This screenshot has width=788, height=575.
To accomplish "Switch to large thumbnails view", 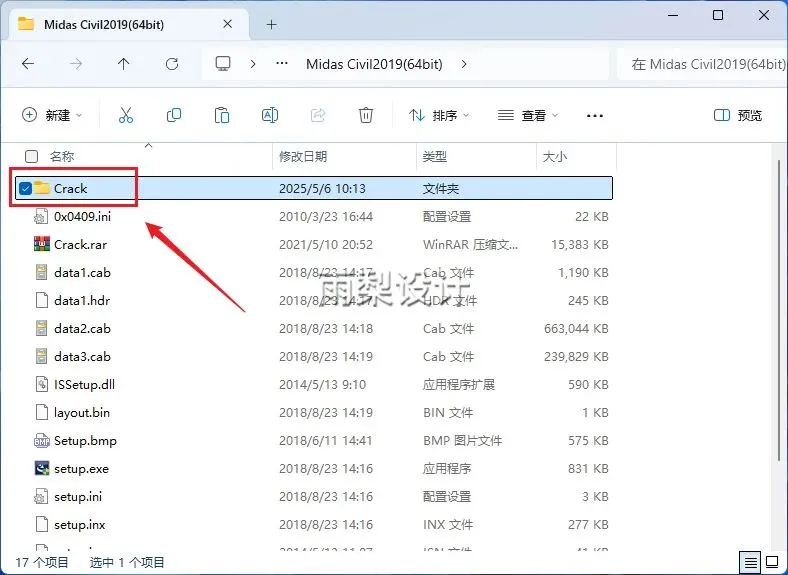I will pyautogui.click(x=772, y=561).
